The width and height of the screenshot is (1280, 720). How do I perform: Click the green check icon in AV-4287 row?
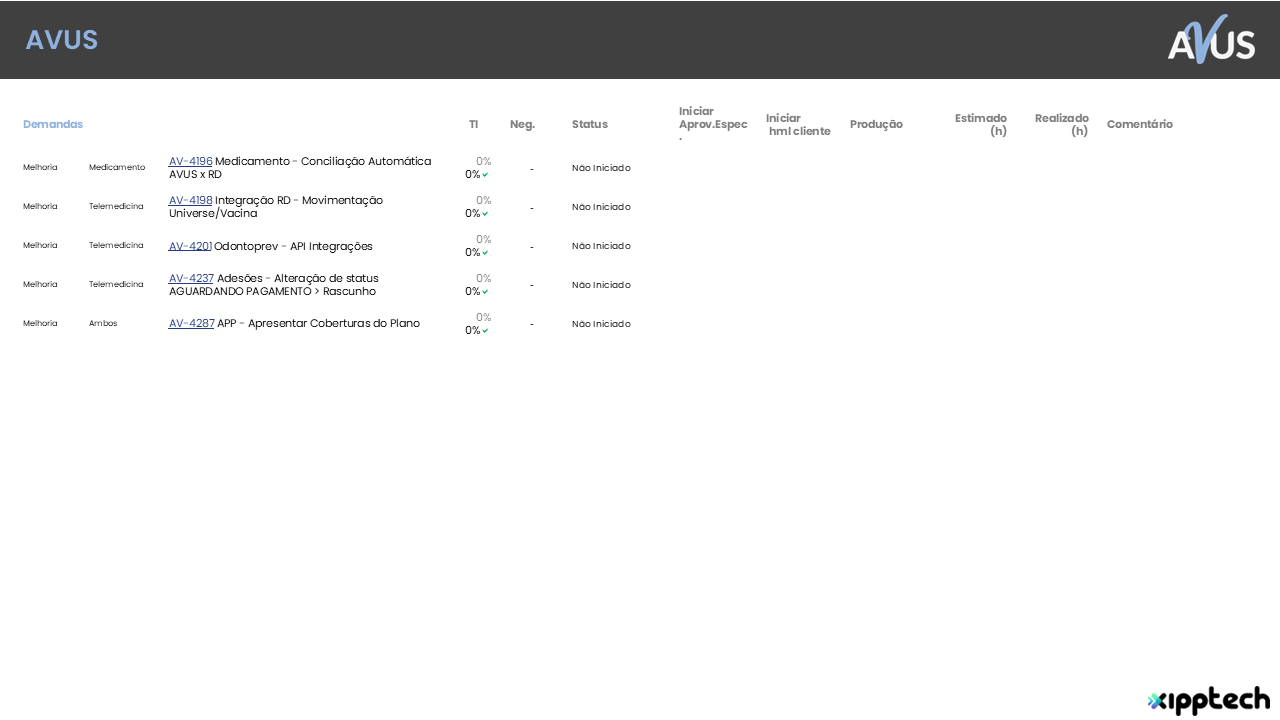pyautogui.click(x=486, y=331)
